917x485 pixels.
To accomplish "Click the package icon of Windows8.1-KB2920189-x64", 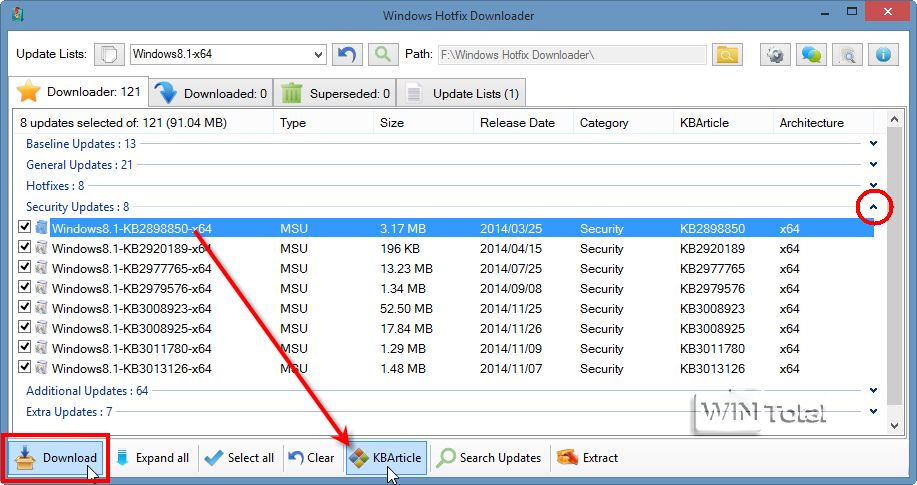I will click(41, 247).
